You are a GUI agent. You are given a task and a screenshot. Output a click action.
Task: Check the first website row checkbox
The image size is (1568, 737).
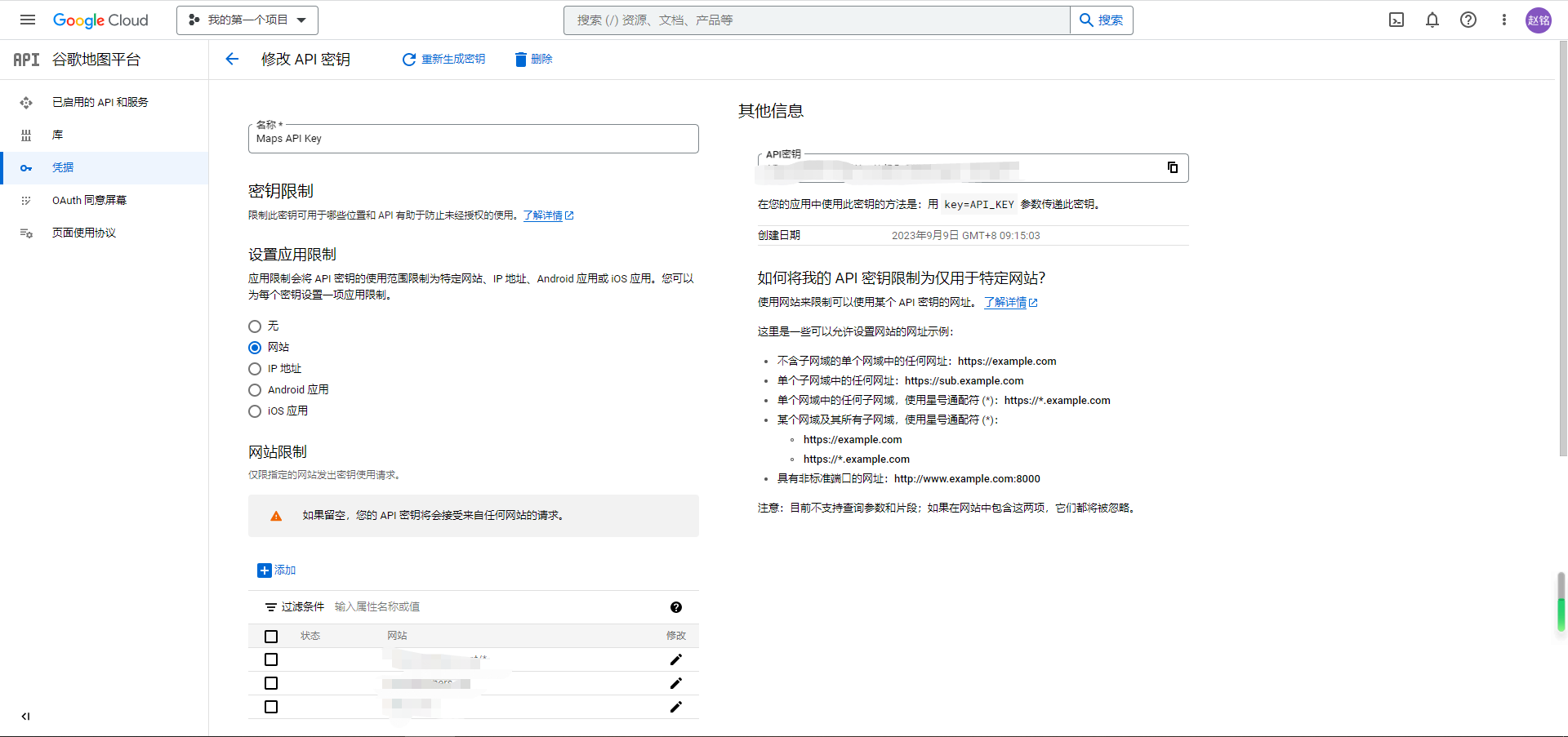[x=271, y=659]
